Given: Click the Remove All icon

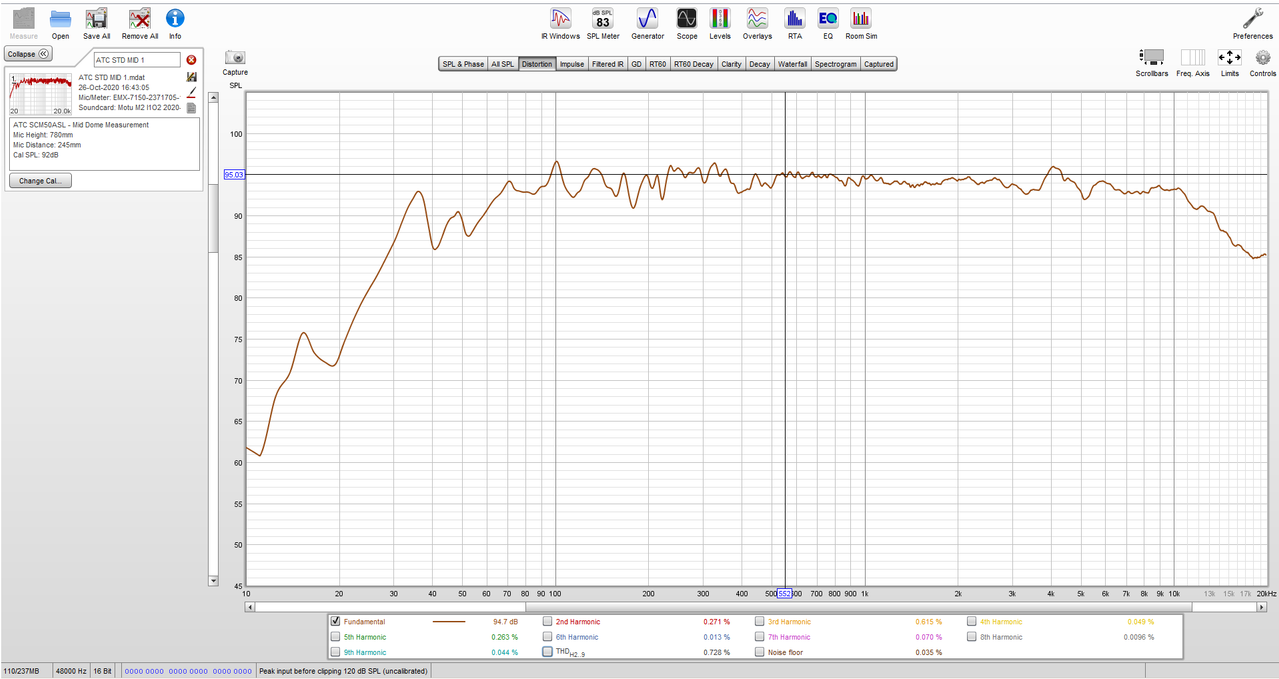Looking at the screenshot, I should [140, 18].
